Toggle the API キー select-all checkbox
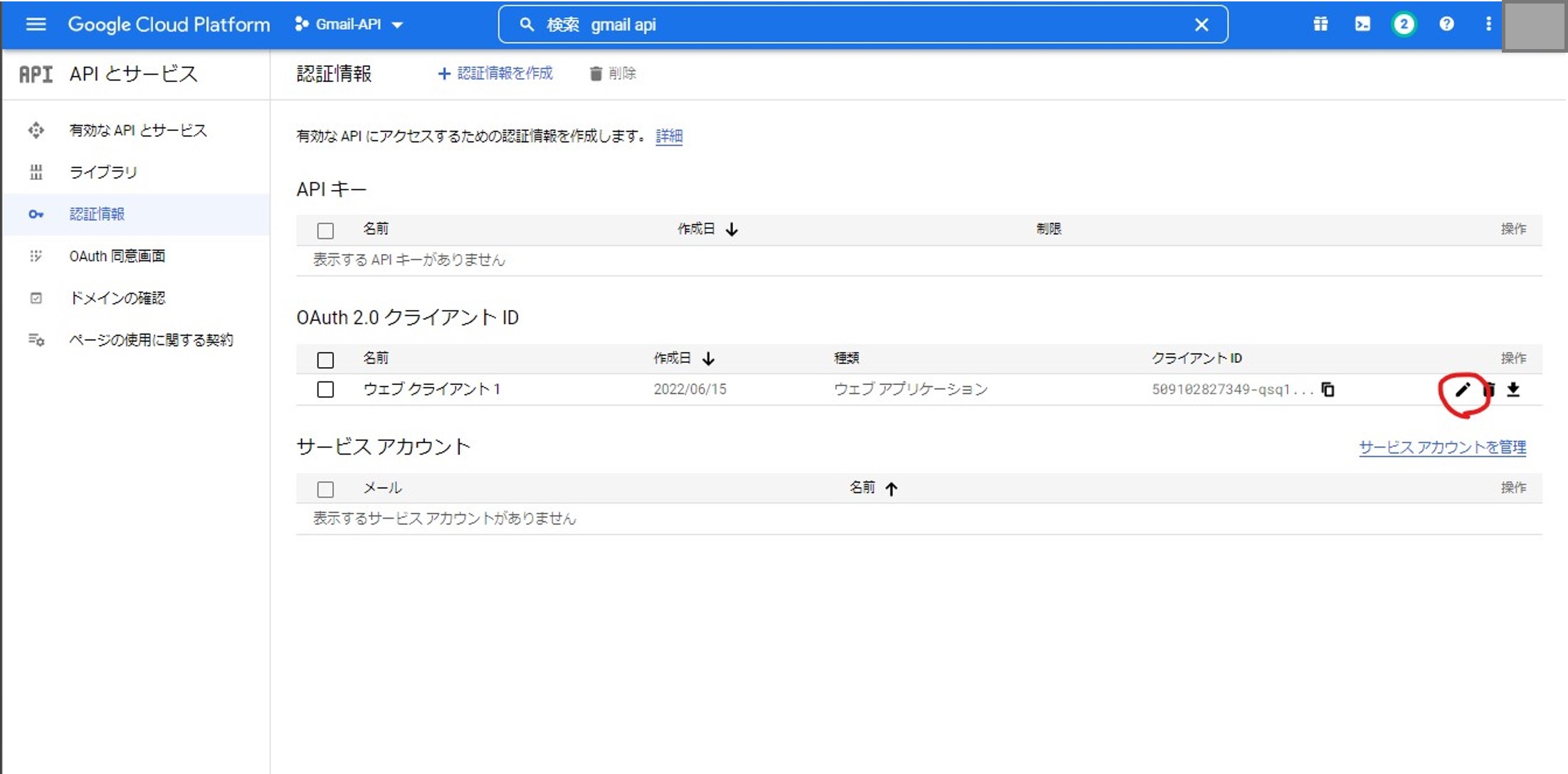The height and width of the screenshot is (774, 1568). click(x=325, y=230)
